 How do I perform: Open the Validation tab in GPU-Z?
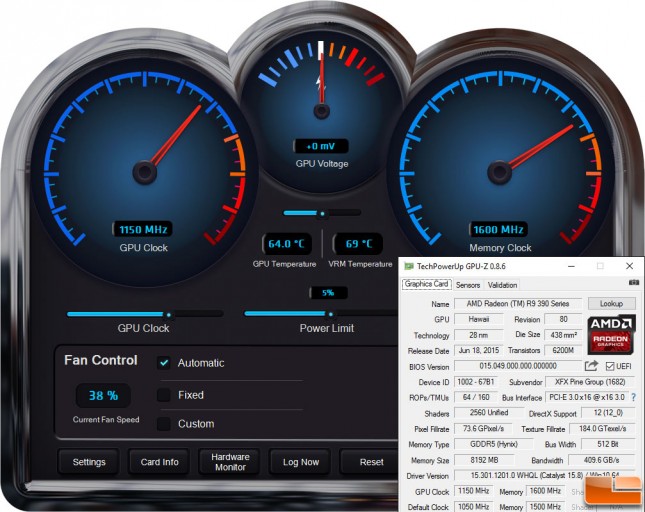coord(502,285)
